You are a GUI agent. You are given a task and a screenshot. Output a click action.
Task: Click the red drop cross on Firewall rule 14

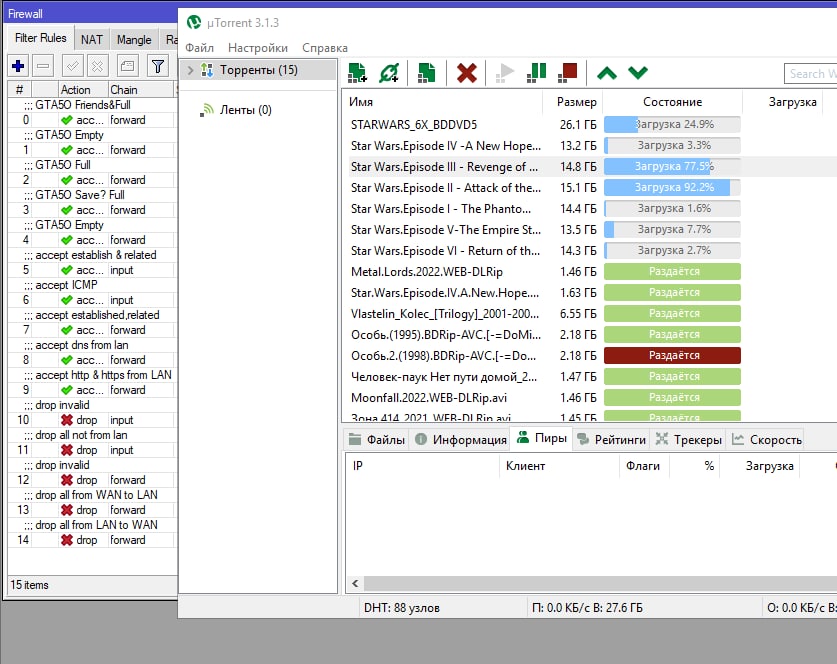pos(67,540)
